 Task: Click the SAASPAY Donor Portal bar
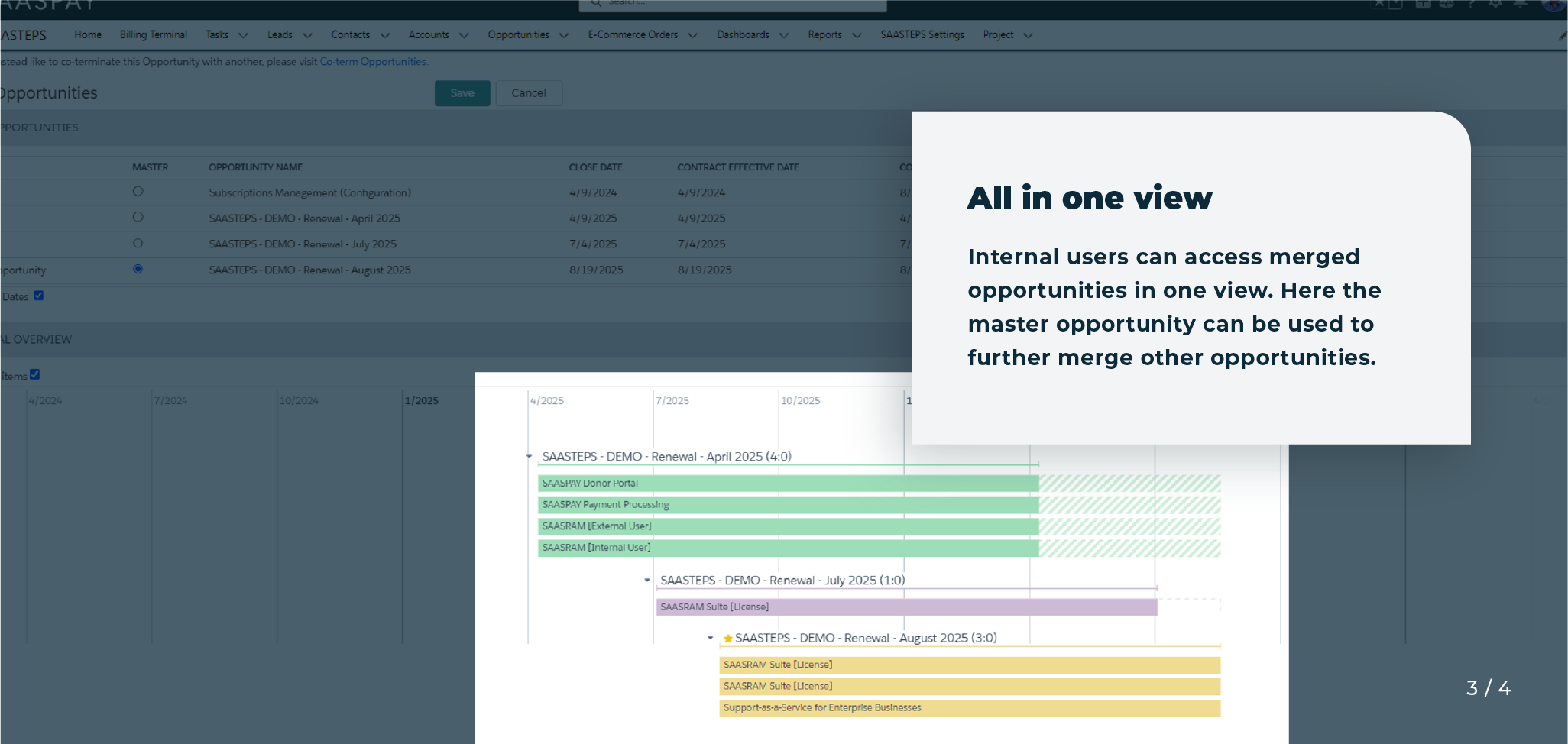[789, 484]
